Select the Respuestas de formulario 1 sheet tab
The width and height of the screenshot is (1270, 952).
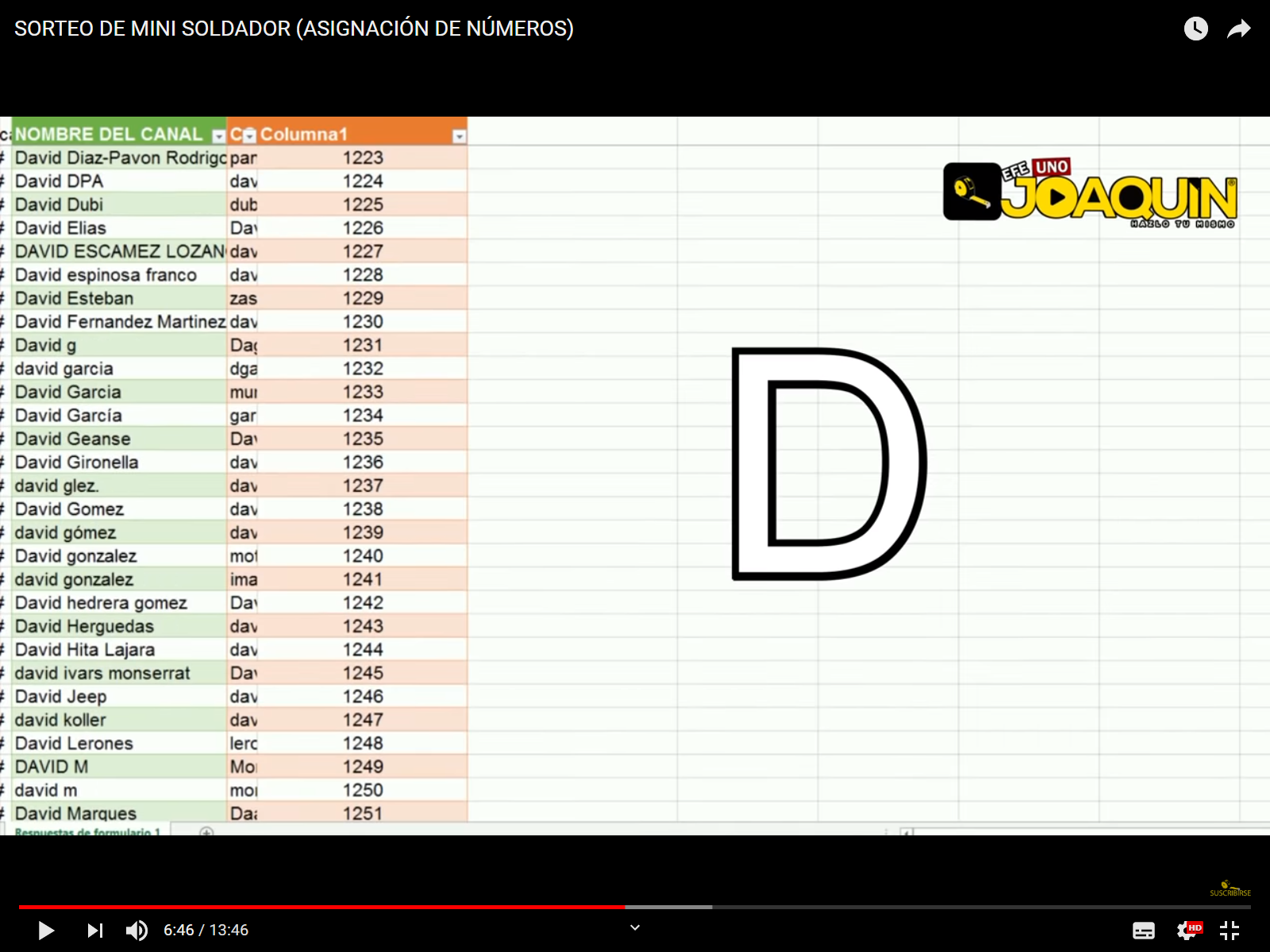(x=87, y=831)
